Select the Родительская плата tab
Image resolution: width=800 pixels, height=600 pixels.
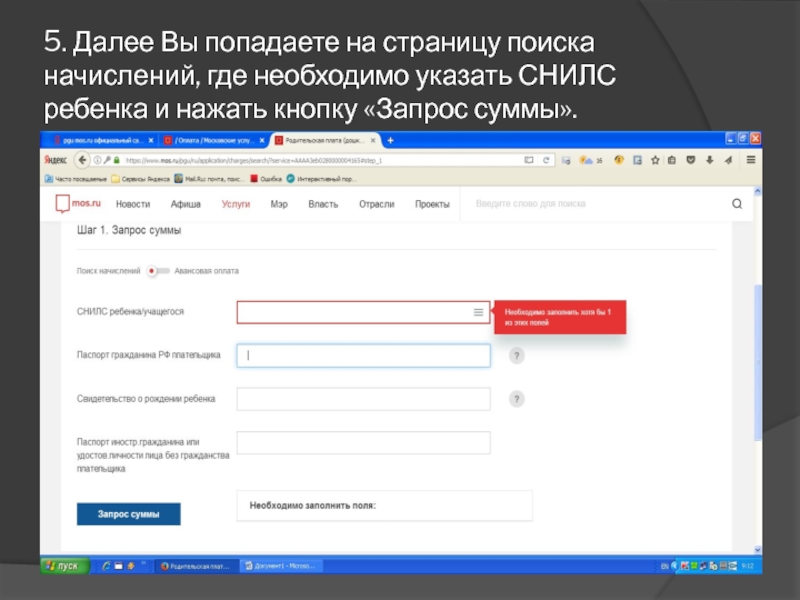pyautogui.click(x=323, y=140)
